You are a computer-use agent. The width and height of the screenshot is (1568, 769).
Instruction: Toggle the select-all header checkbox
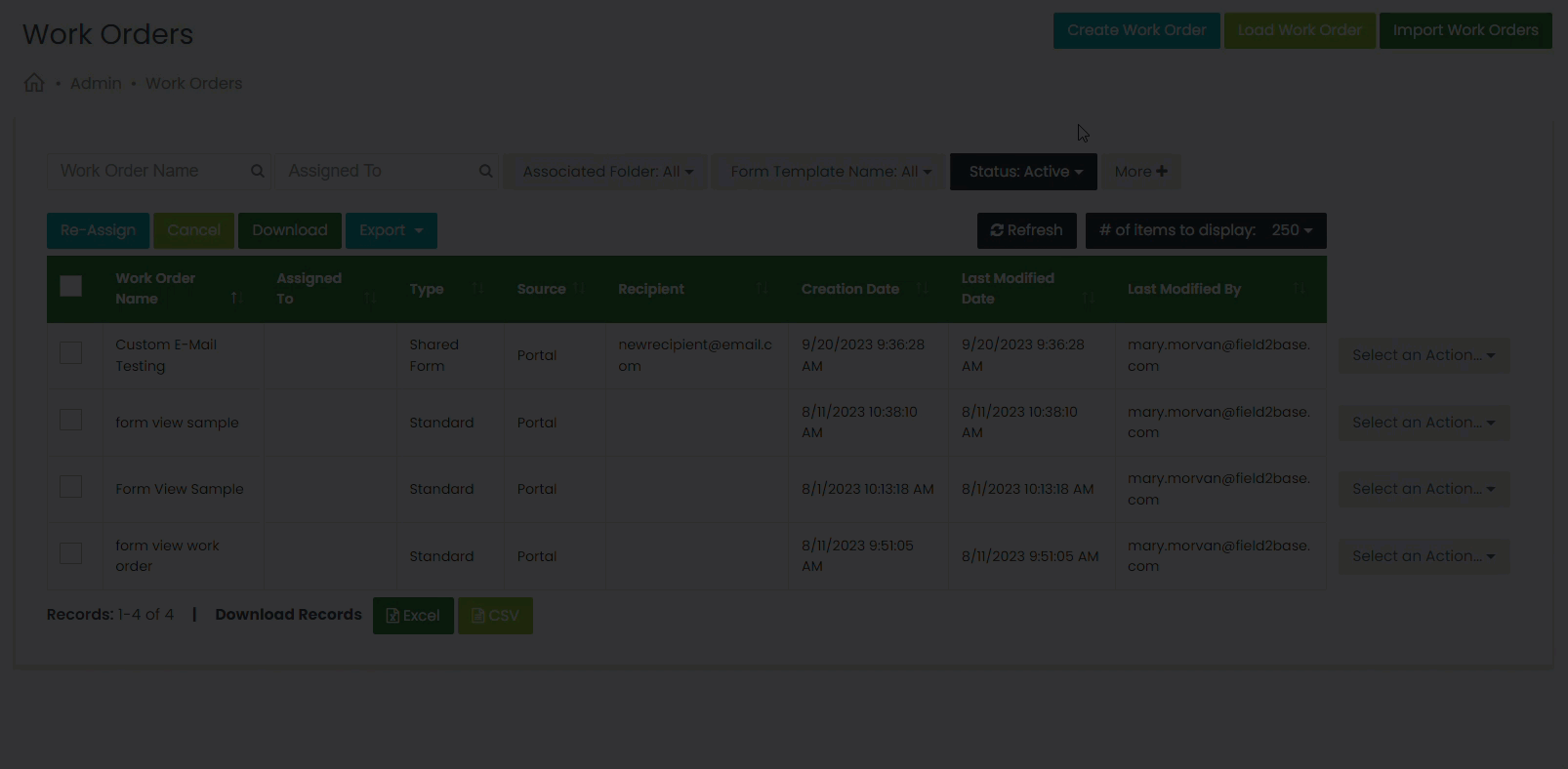pos(71,286)
